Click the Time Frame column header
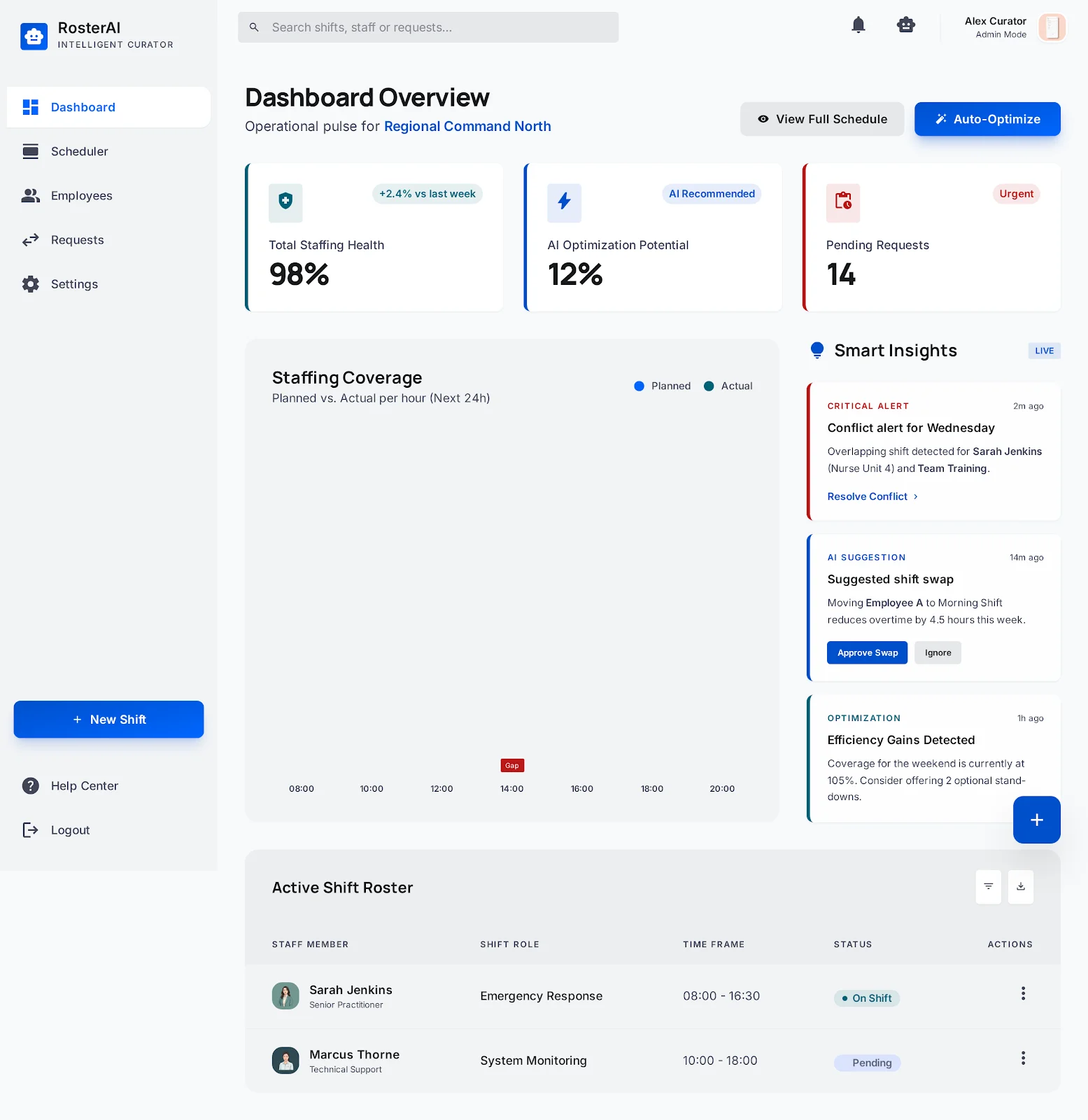 (x=714, y=944)
